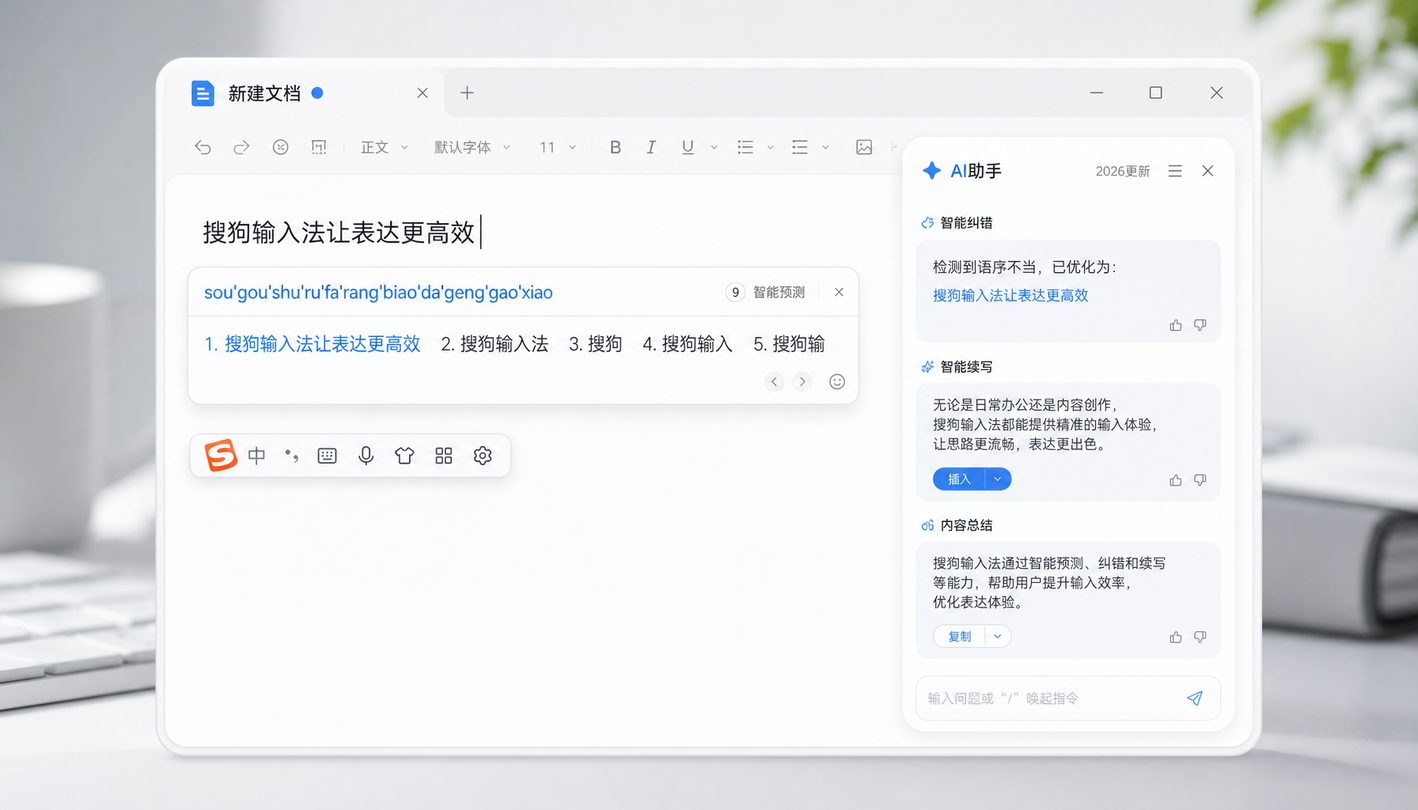Click 插入 button in 智能续写

(959, 479)
